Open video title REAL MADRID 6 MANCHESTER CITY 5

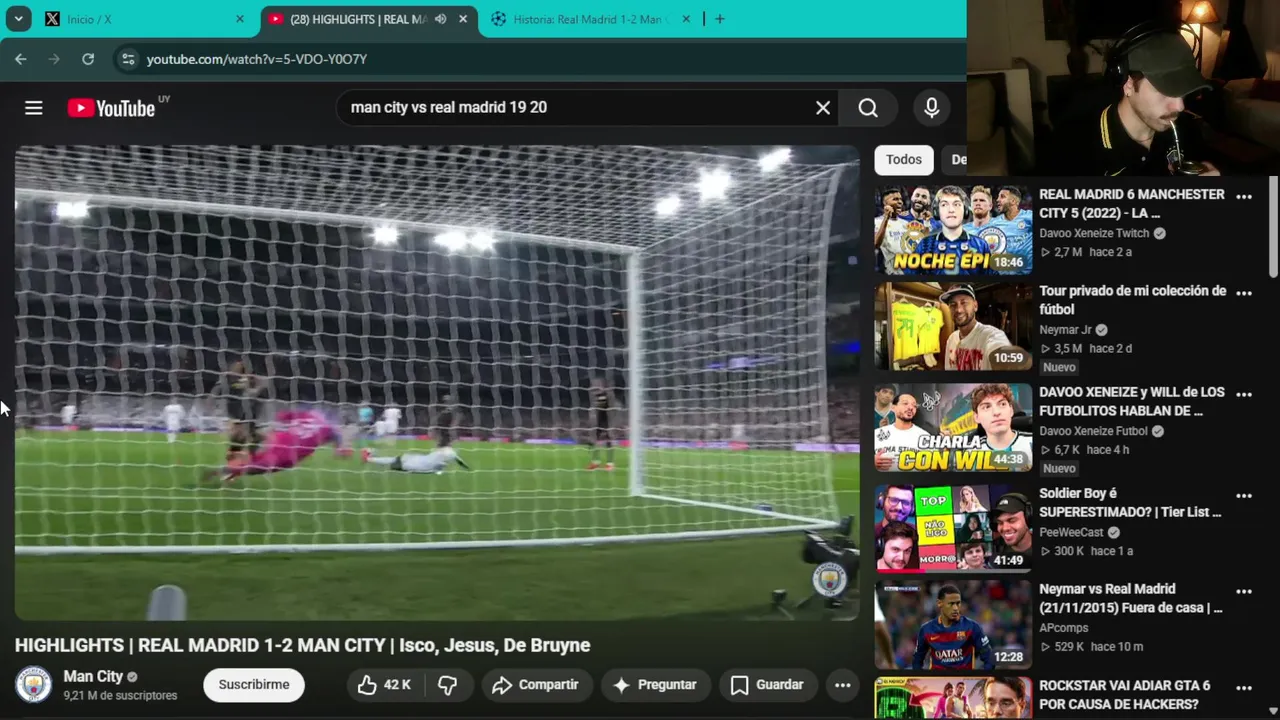tap(1132, 204)
